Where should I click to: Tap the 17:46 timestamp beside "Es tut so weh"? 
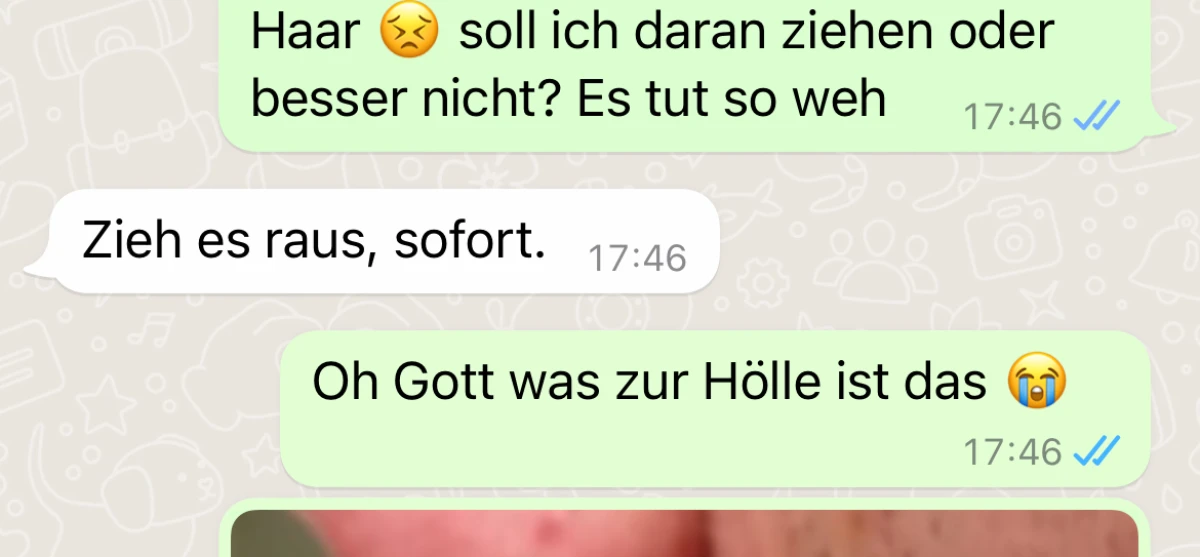[1013, 118]
